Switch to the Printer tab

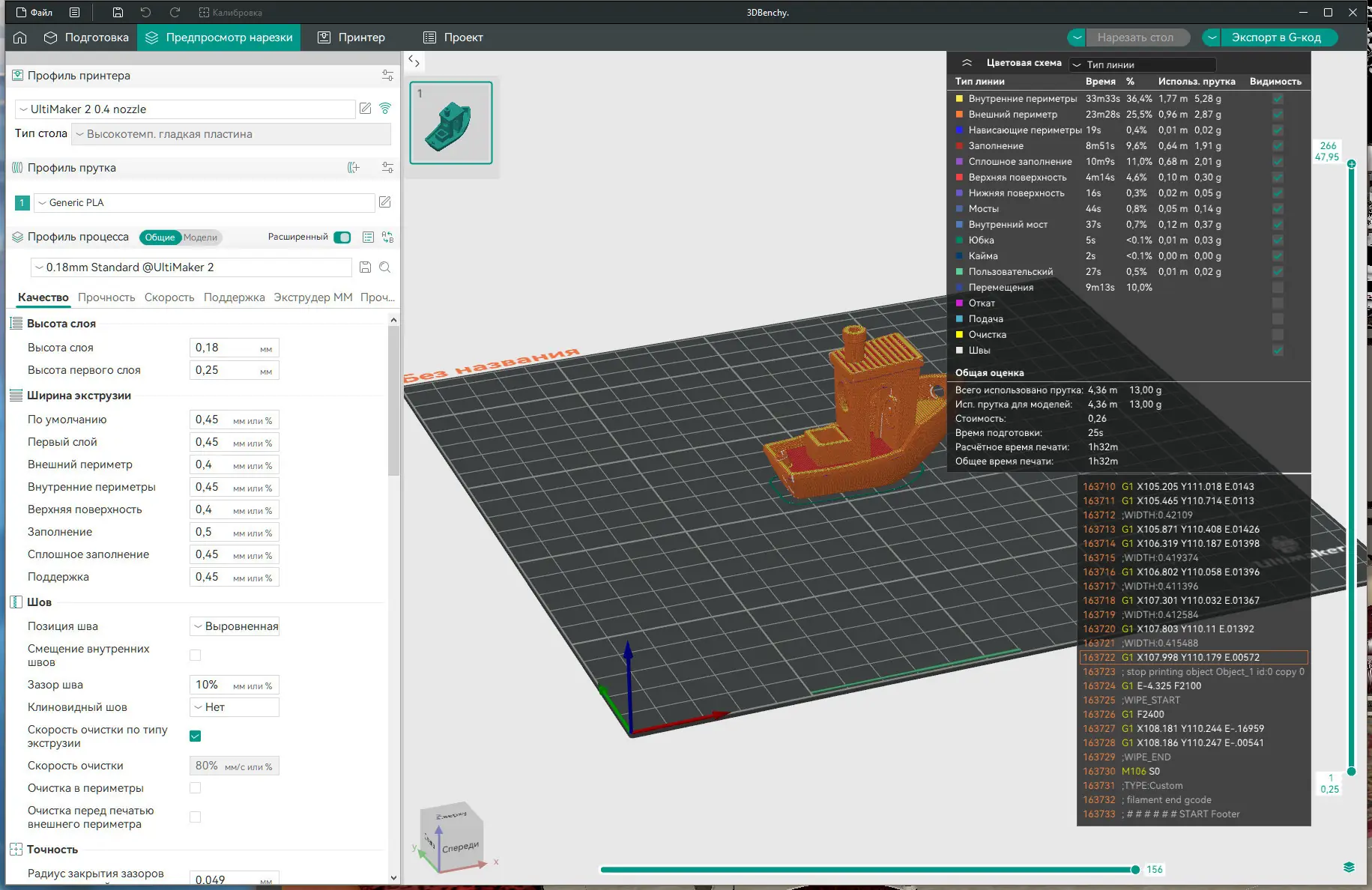[x=351, y=37]
